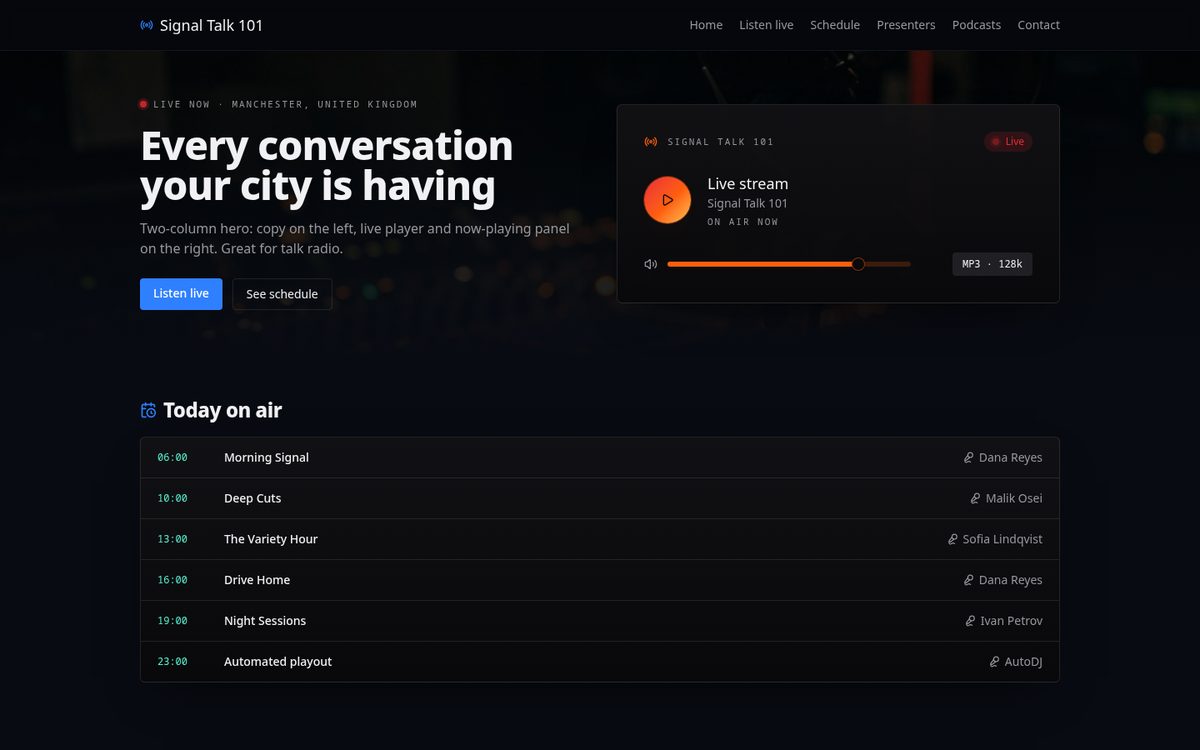
Task: Click the Night Sessions show title
Action: click(265, 621)
